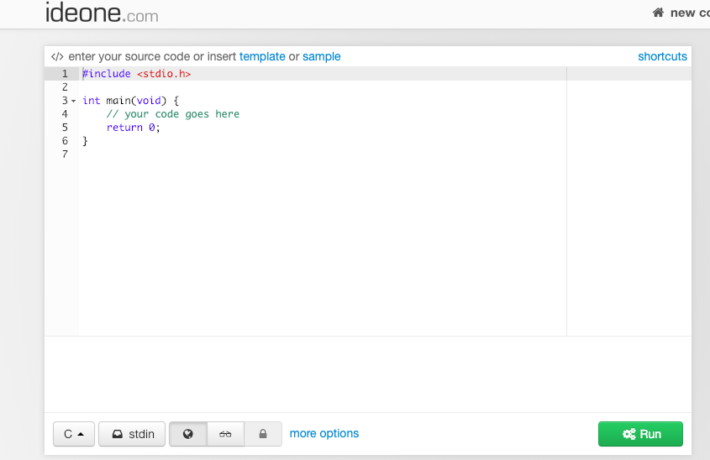This screenshot has width=710, height=460.
Task: Set visibility to public with globe icon
Action: point(188,434)
